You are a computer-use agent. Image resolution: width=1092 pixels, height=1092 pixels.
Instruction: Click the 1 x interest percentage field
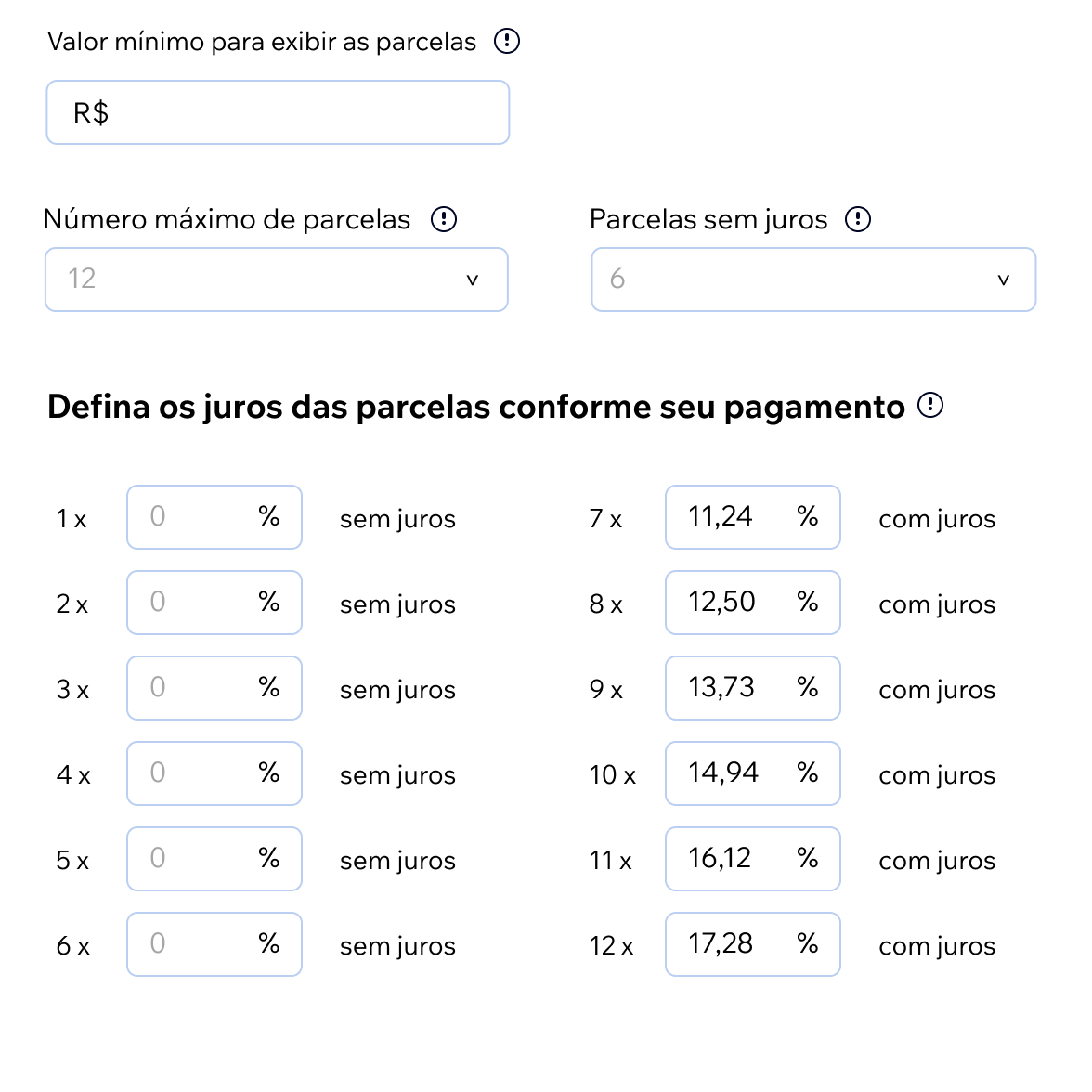[x=200, y=517]
